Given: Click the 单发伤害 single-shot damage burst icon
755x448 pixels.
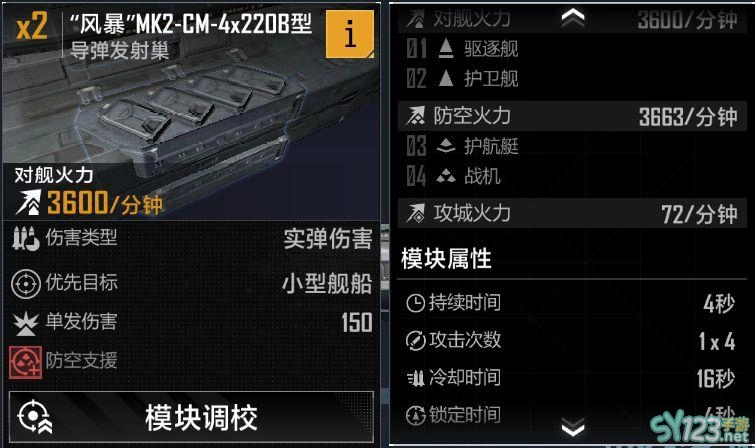Looking at the screenshot, I should 26,323.
